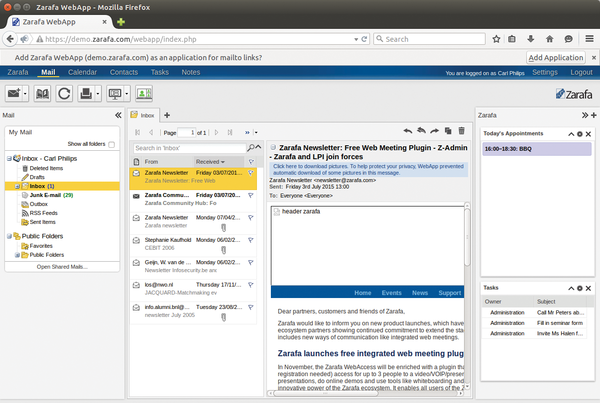The width and height of the screenshot is (600, 403).
Task: Open the Settings link
Action: point(545,72)
